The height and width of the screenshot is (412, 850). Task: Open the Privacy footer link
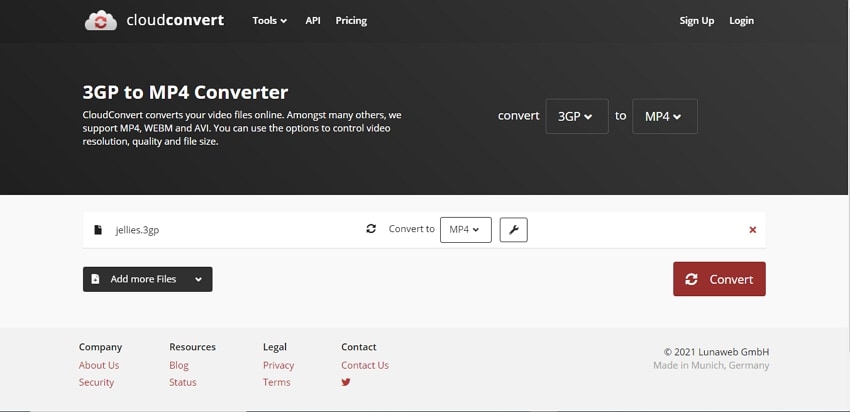point(279,365)
